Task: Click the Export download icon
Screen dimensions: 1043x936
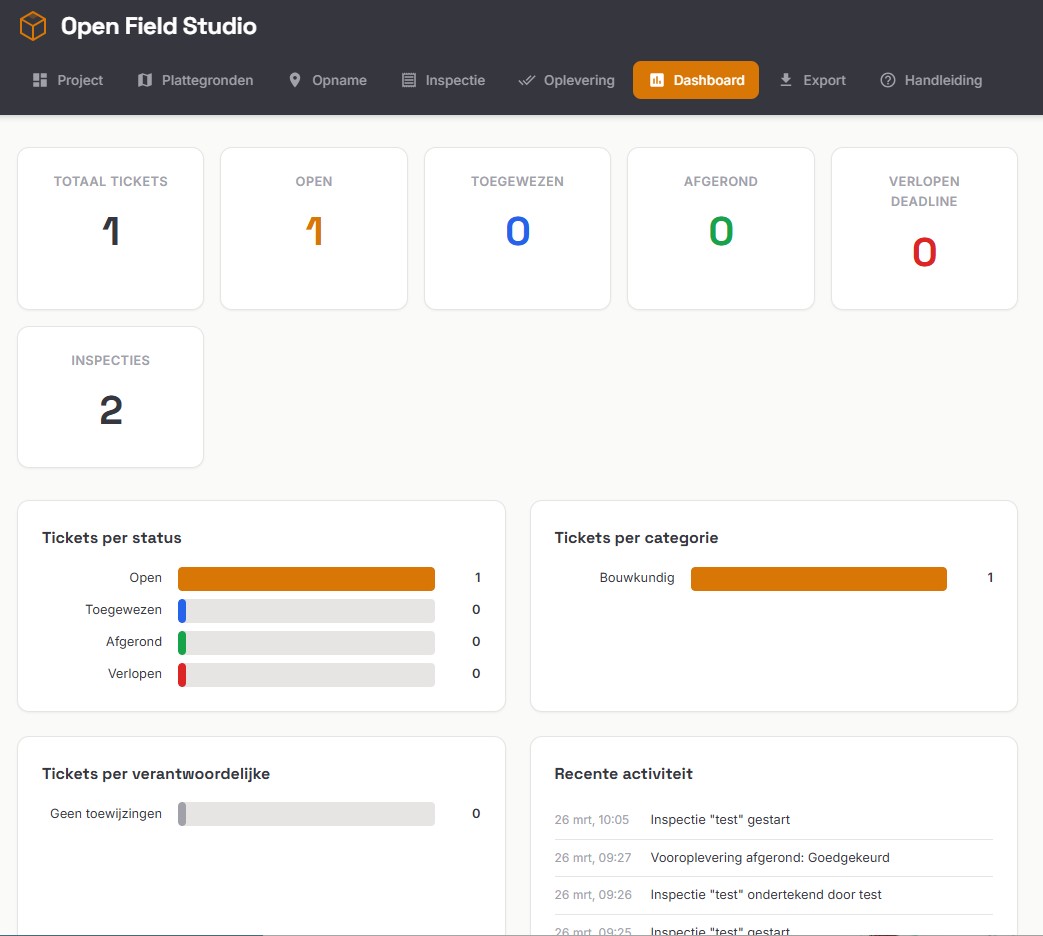Action: click(786, 80)
